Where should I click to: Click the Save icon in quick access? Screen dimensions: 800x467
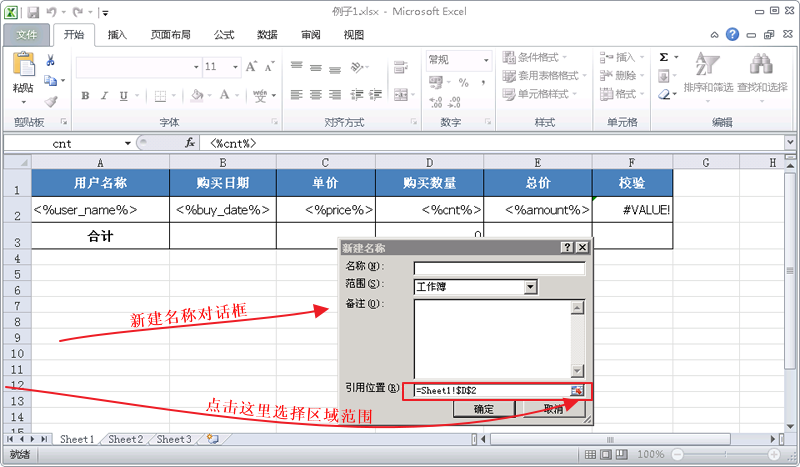[33, 12]
